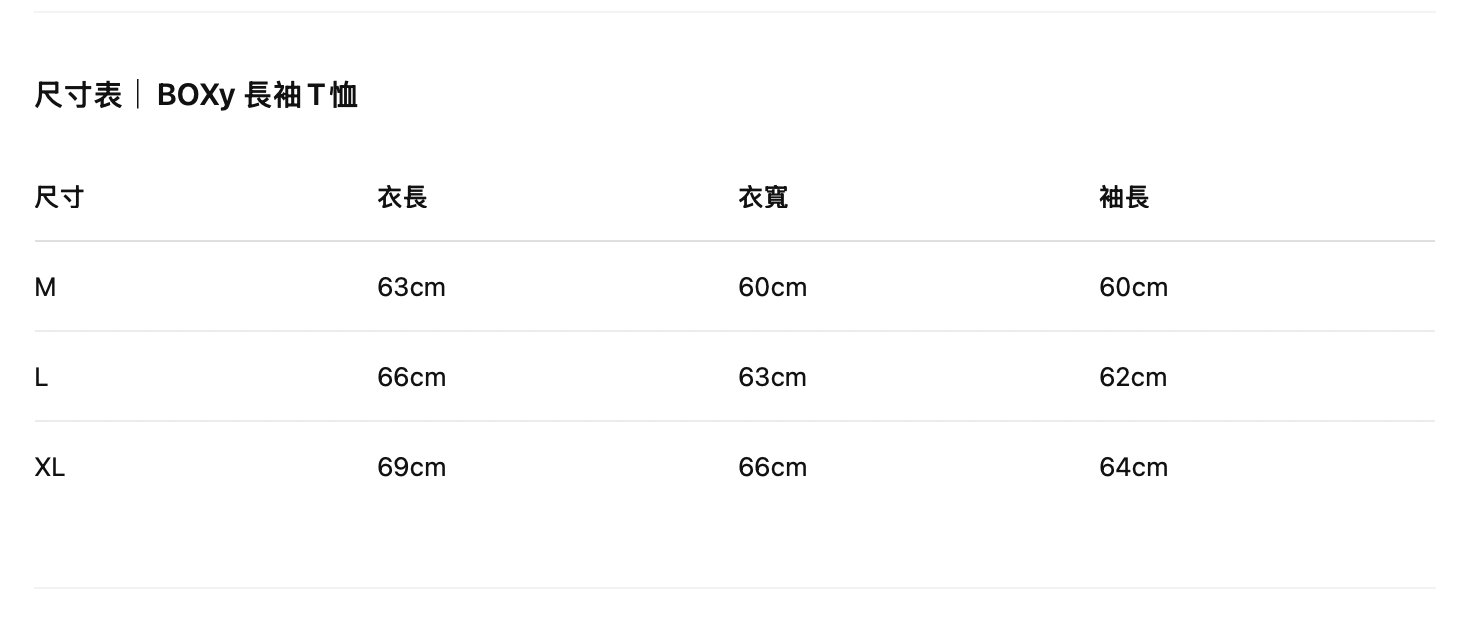This screenshot has width=1462, height=634.
Task: Click the 63cm 衣長 value for size M
Action: pyautogui.click(x=411, y=287)
